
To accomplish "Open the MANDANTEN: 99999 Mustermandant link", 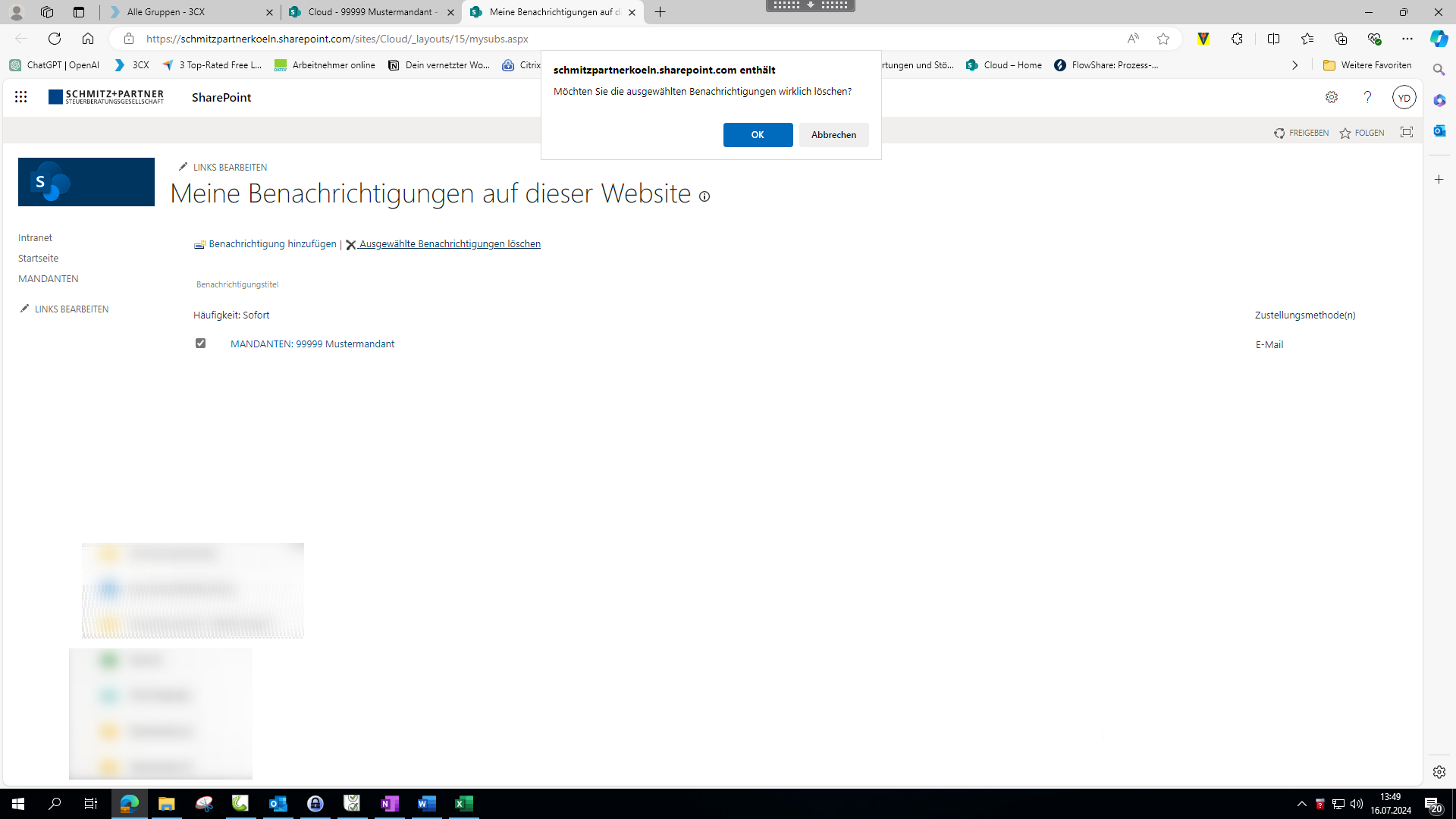I will click(x=312, y=344).
